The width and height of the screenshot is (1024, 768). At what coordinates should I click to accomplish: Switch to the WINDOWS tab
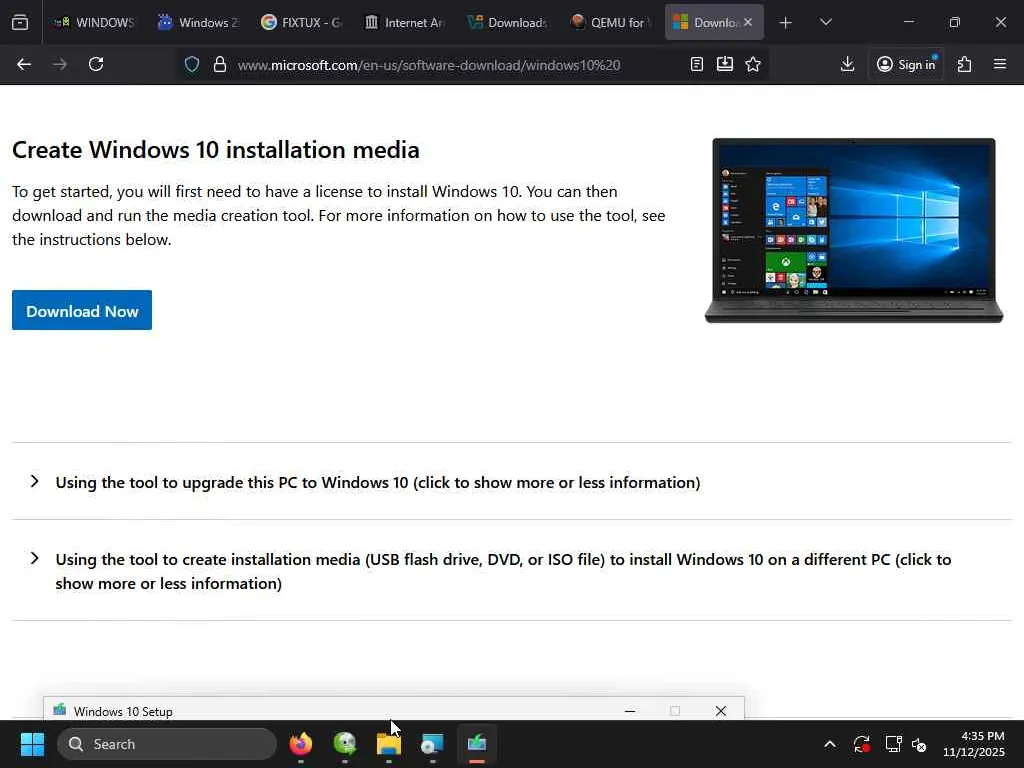pos(95,23)
